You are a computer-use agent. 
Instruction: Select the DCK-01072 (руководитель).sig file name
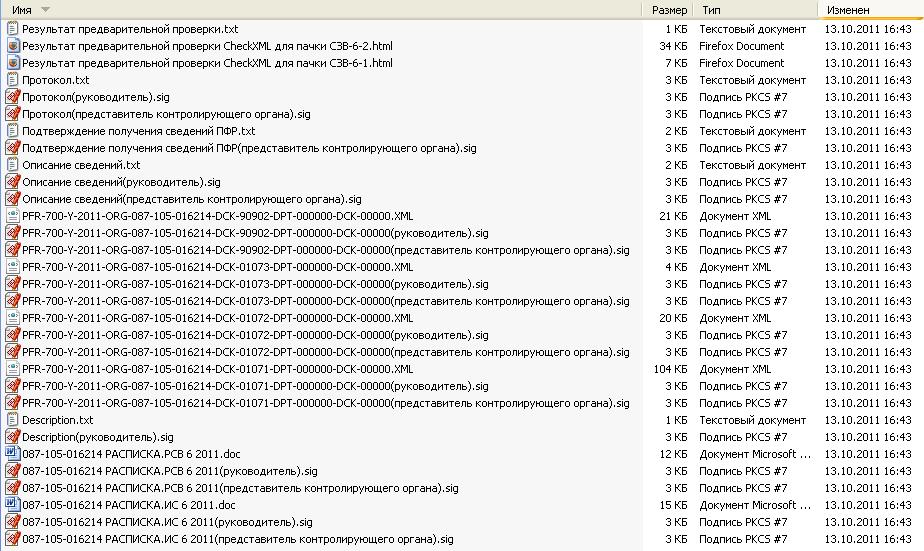pyautogui.click(x=255, y=335)
